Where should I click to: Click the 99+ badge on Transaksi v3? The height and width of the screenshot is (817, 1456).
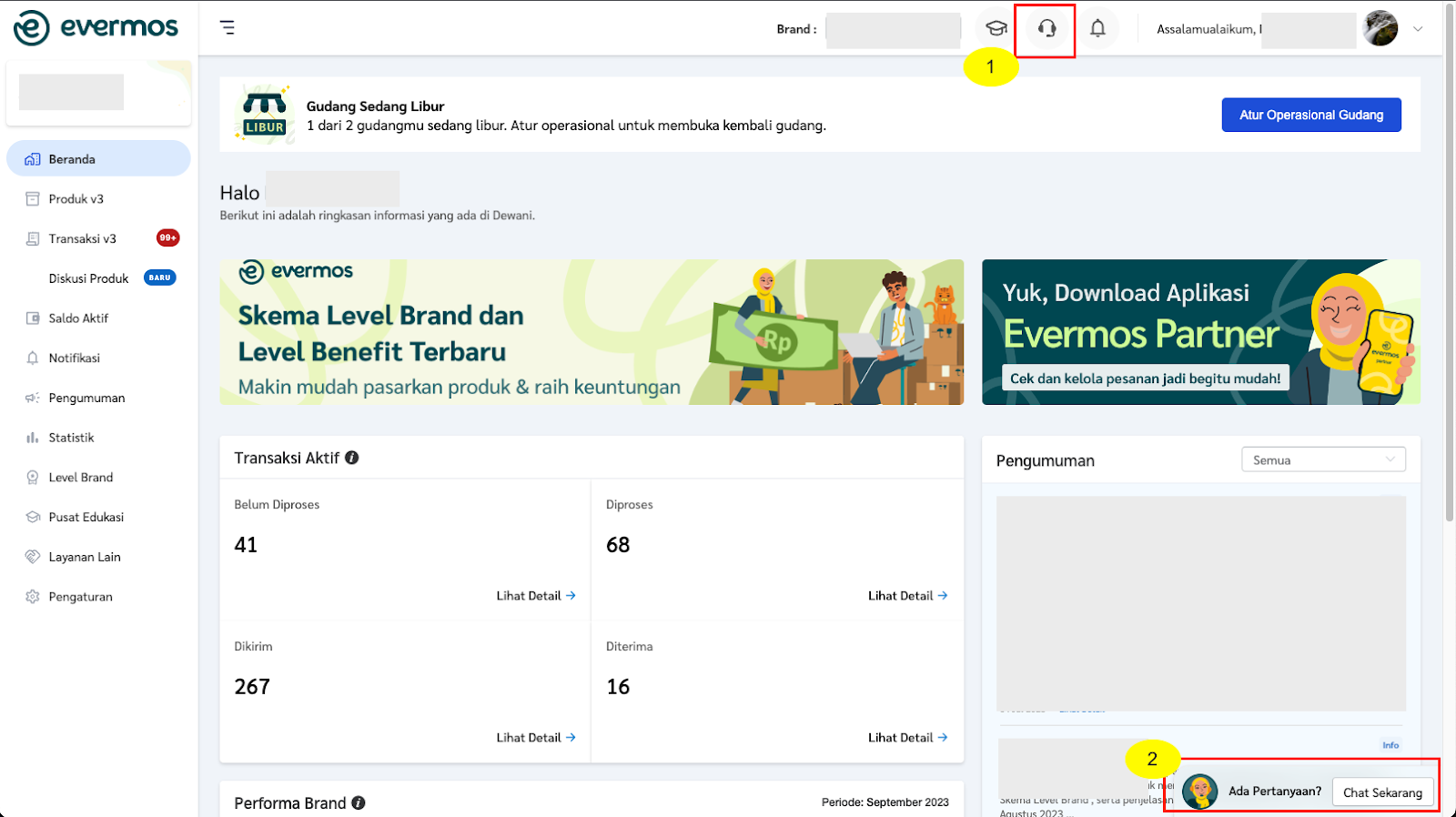click(x=167, y=238)
